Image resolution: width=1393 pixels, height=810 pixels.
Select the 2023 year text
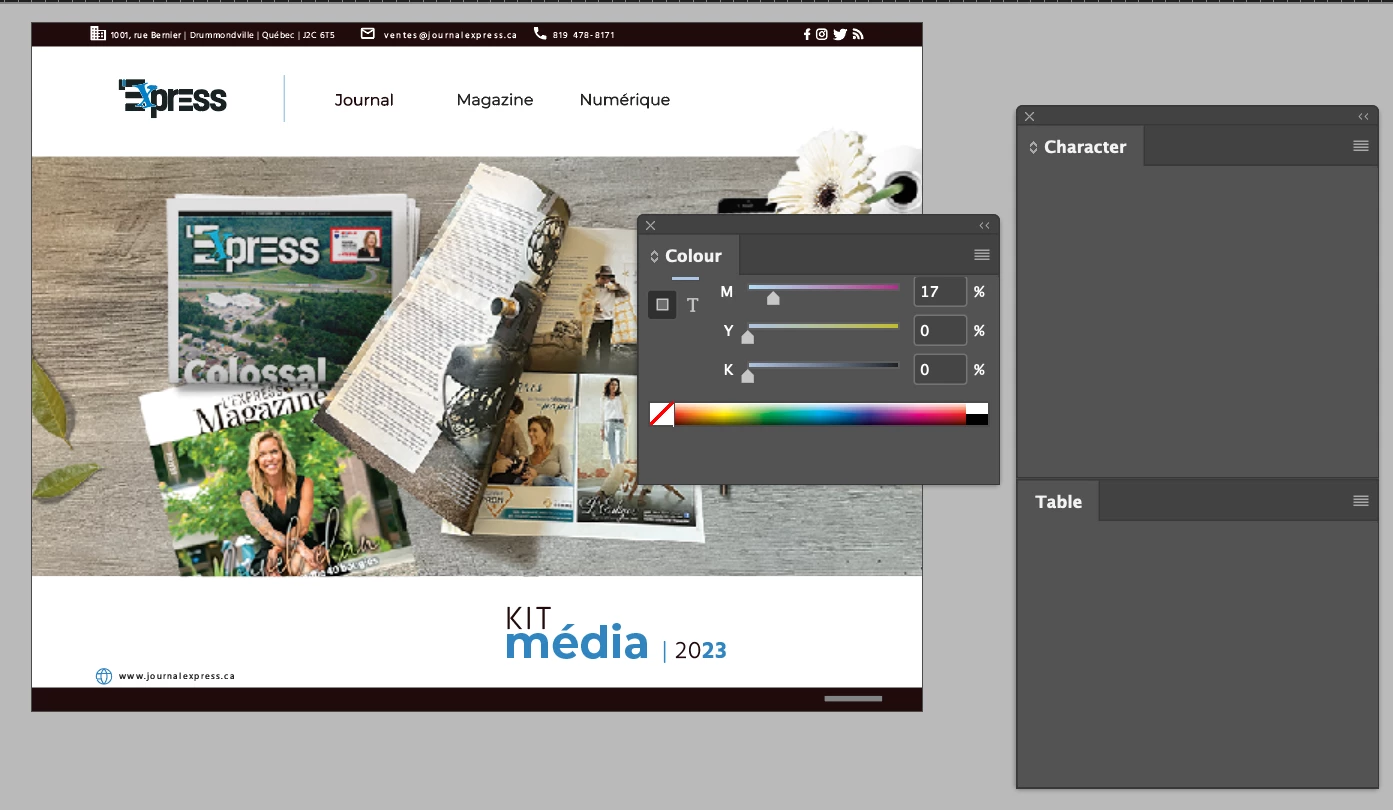700,651
